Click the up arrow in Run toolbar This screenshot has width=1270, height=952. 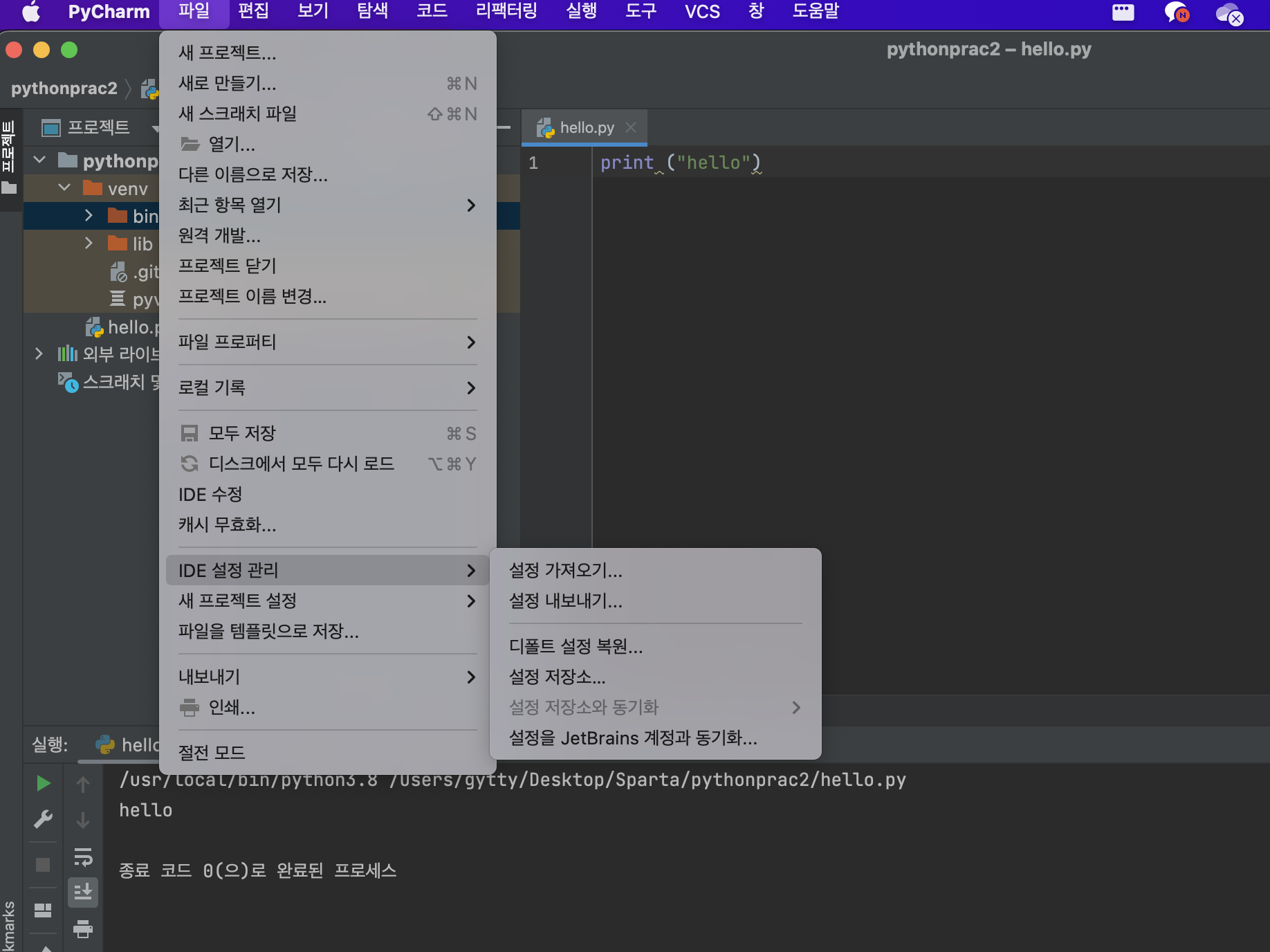coord(83,784)
